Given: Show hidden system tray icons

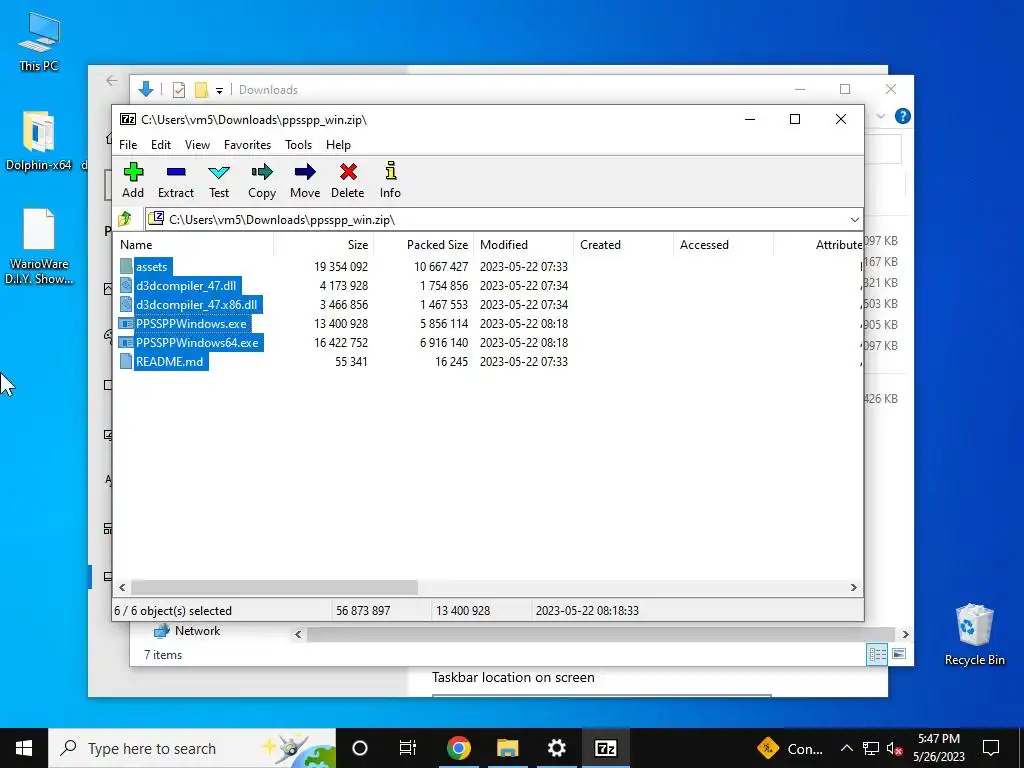Looking at the screenshot, I should 846,748.
